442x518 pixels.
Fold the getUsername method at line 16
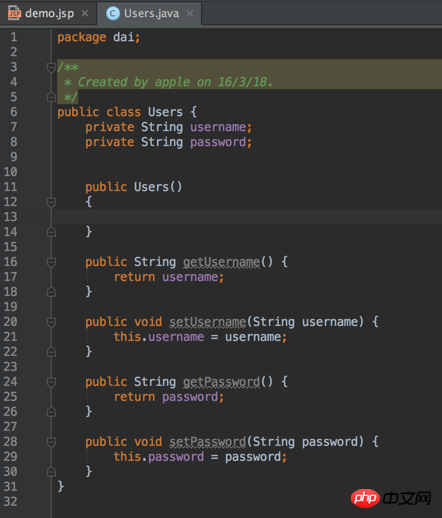[x=51, y=262]
